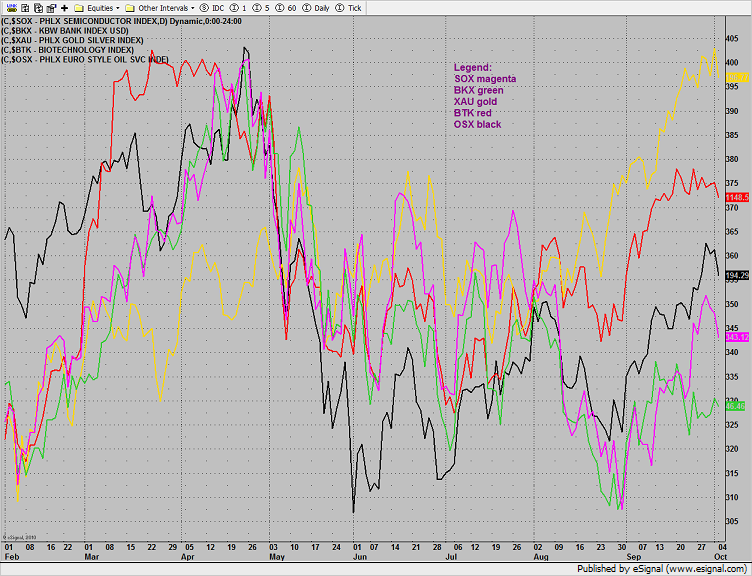752x576 pixels.
Task: Click the refresh-arrows toolbar icon before the properties icon
Action: (x=38, y=8)
